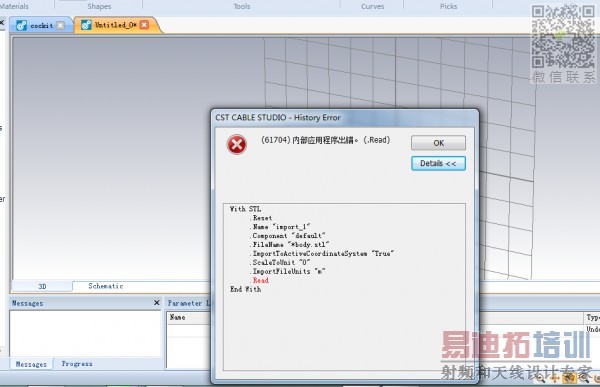This screenshot has height=387, width=600.
Task: Click the red .Read line in details
Action: coord(260,280)
